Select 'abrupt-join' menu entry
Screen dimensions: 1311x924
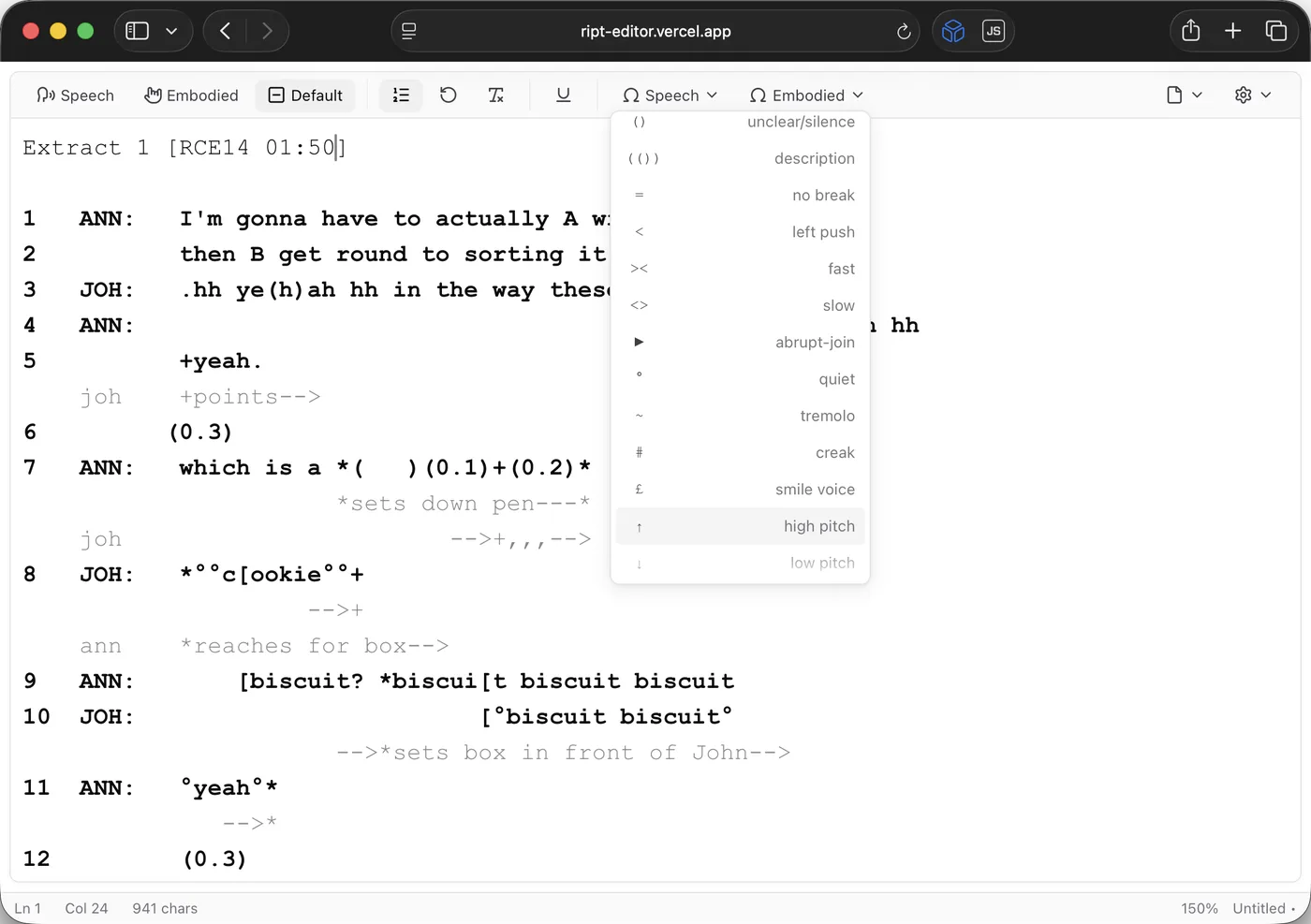(741, 343)
